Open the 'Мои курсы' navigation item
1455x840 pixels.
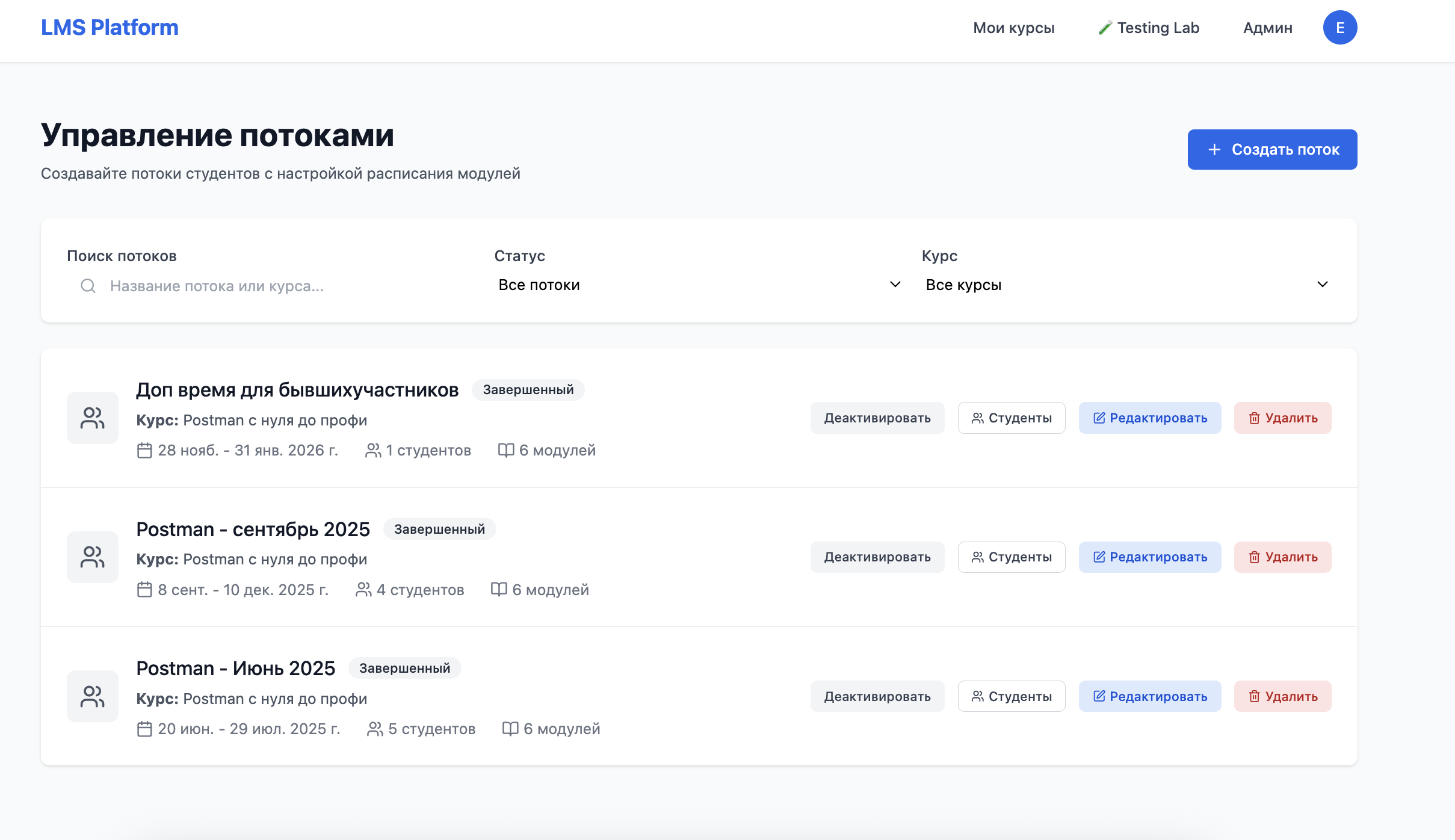click(1013, 28)
